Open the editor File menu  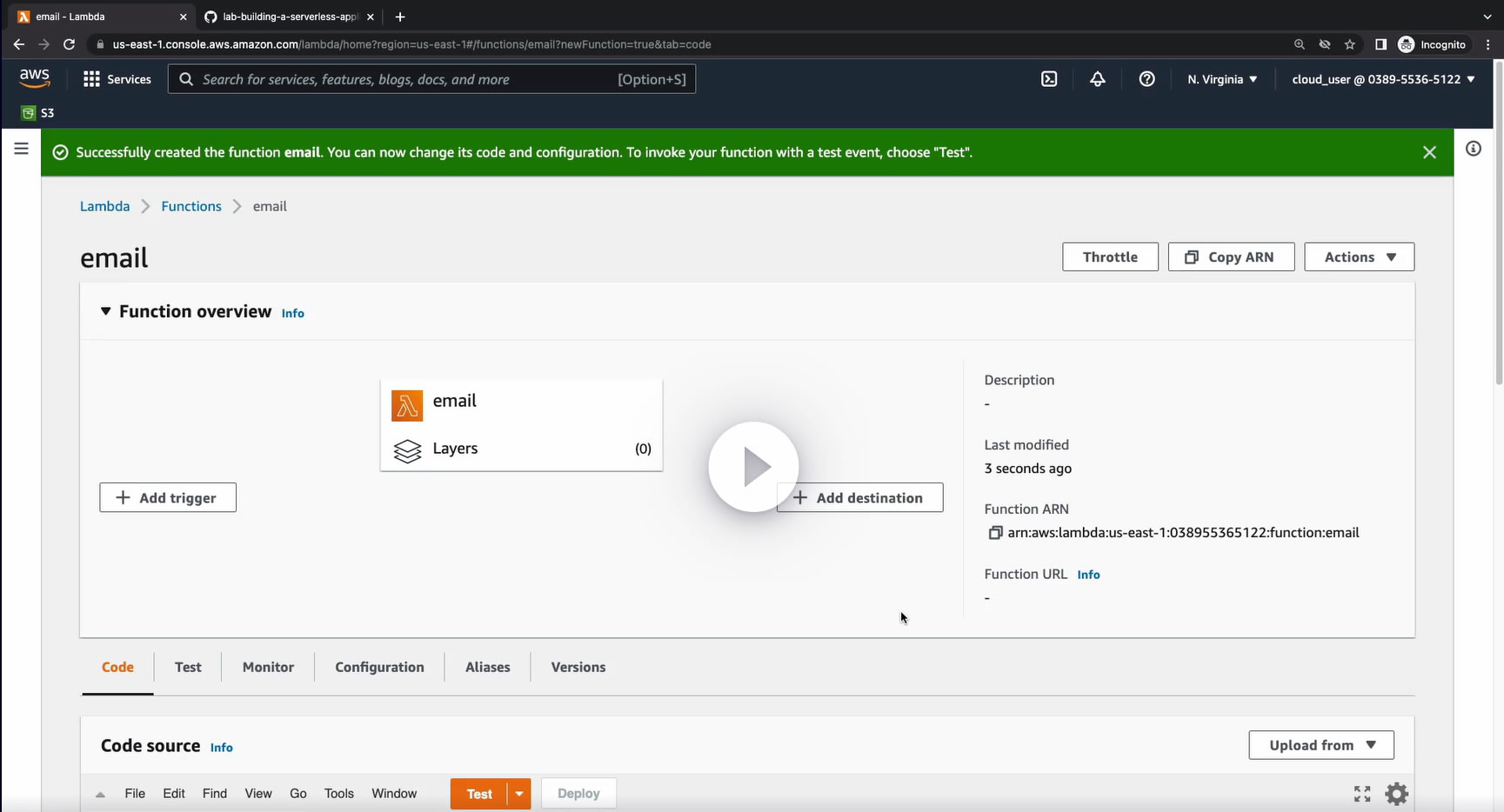135,794
